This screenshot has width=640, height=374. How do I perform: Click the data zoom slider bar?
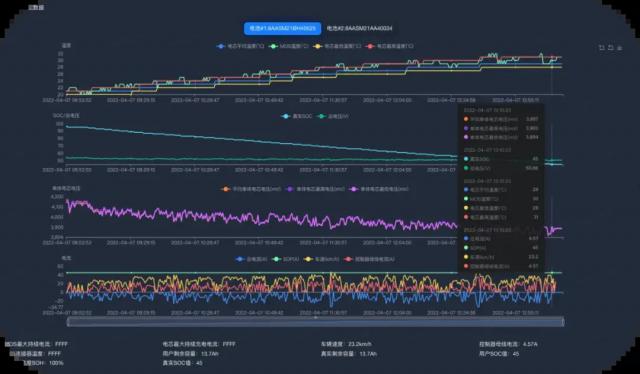click(315, 322)
